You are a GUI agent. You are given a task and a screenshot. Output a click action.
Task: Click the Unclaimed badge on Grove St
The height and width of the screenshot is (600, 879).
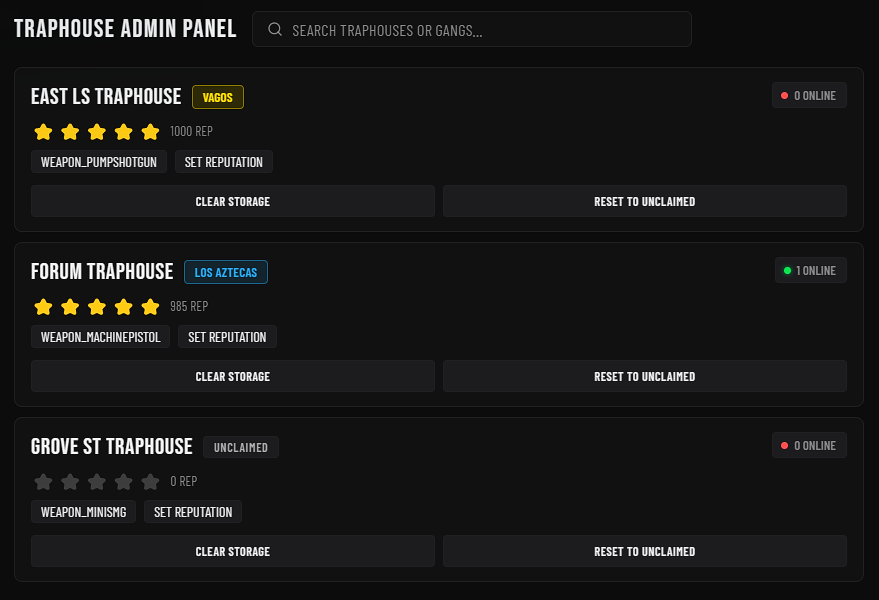coord(240,447)
